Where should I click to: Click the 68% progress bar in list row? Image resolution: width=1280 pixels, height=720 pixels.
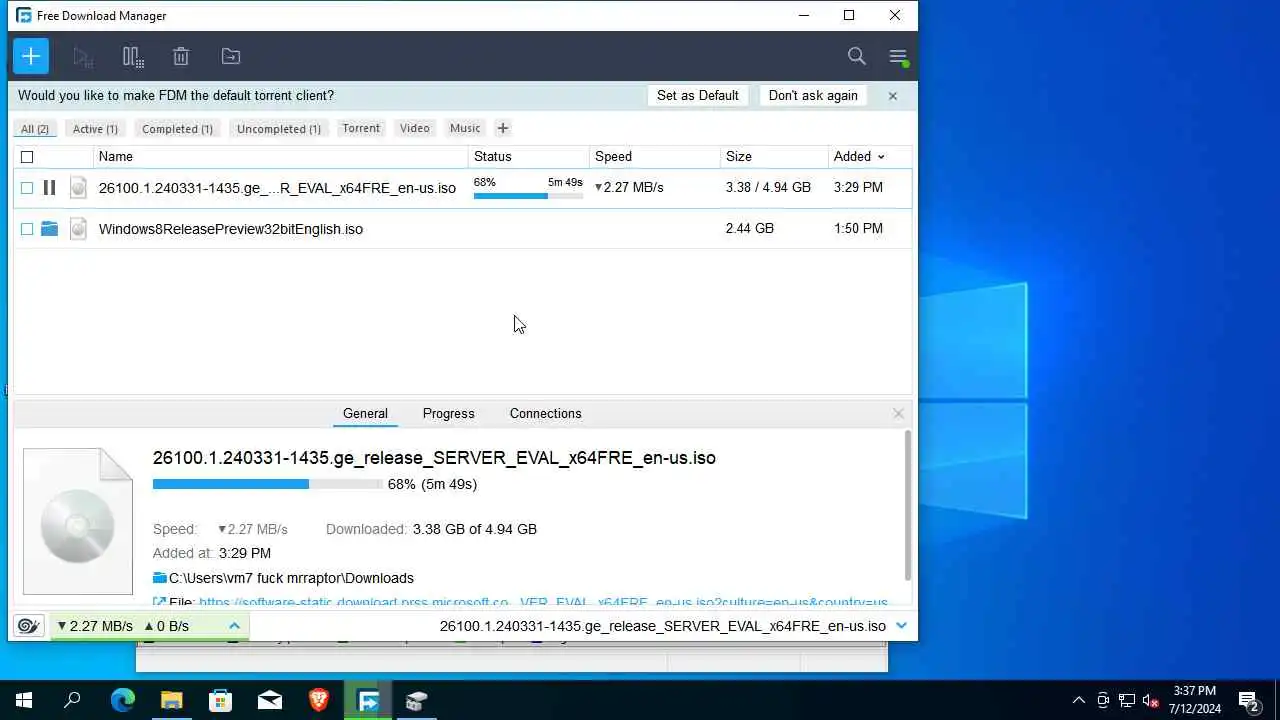[528, 196]
